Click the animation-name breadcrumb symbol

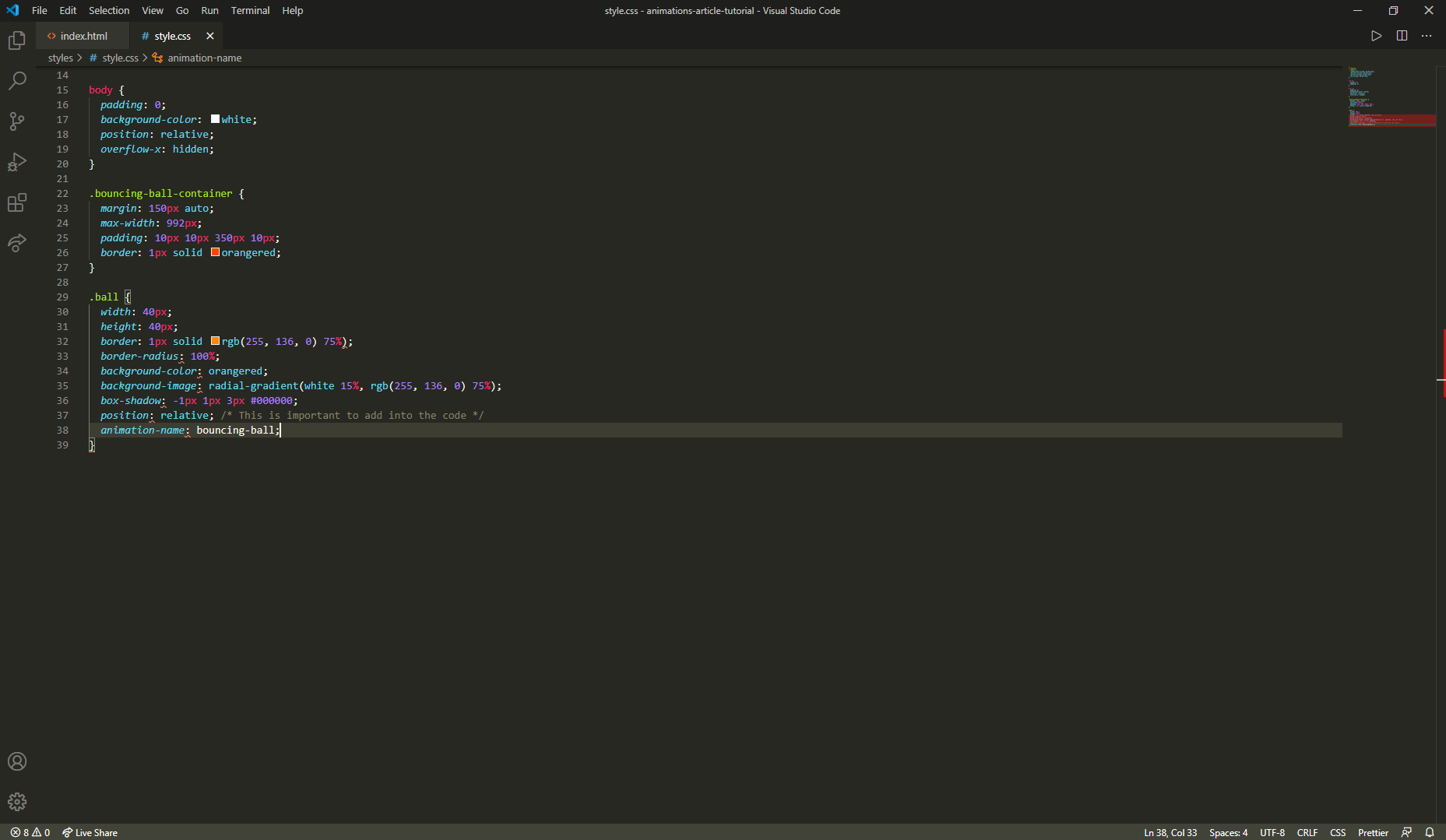pyautogui.click(x=197, y=58)
